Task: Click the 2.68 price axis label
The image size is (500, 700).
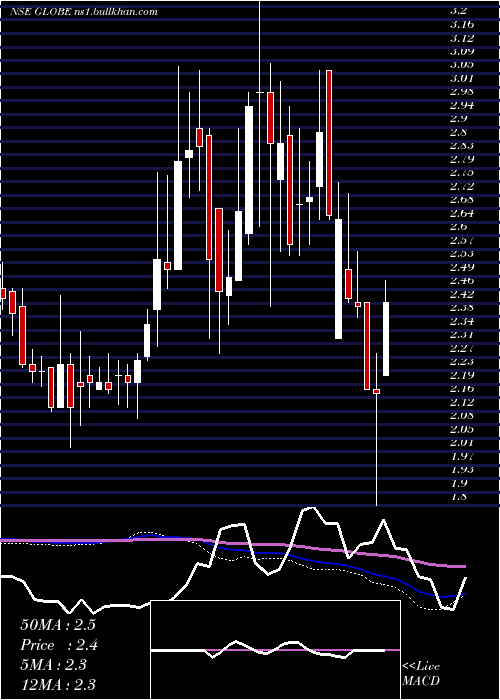Action: pyautogui.click(x=462, y=200)
